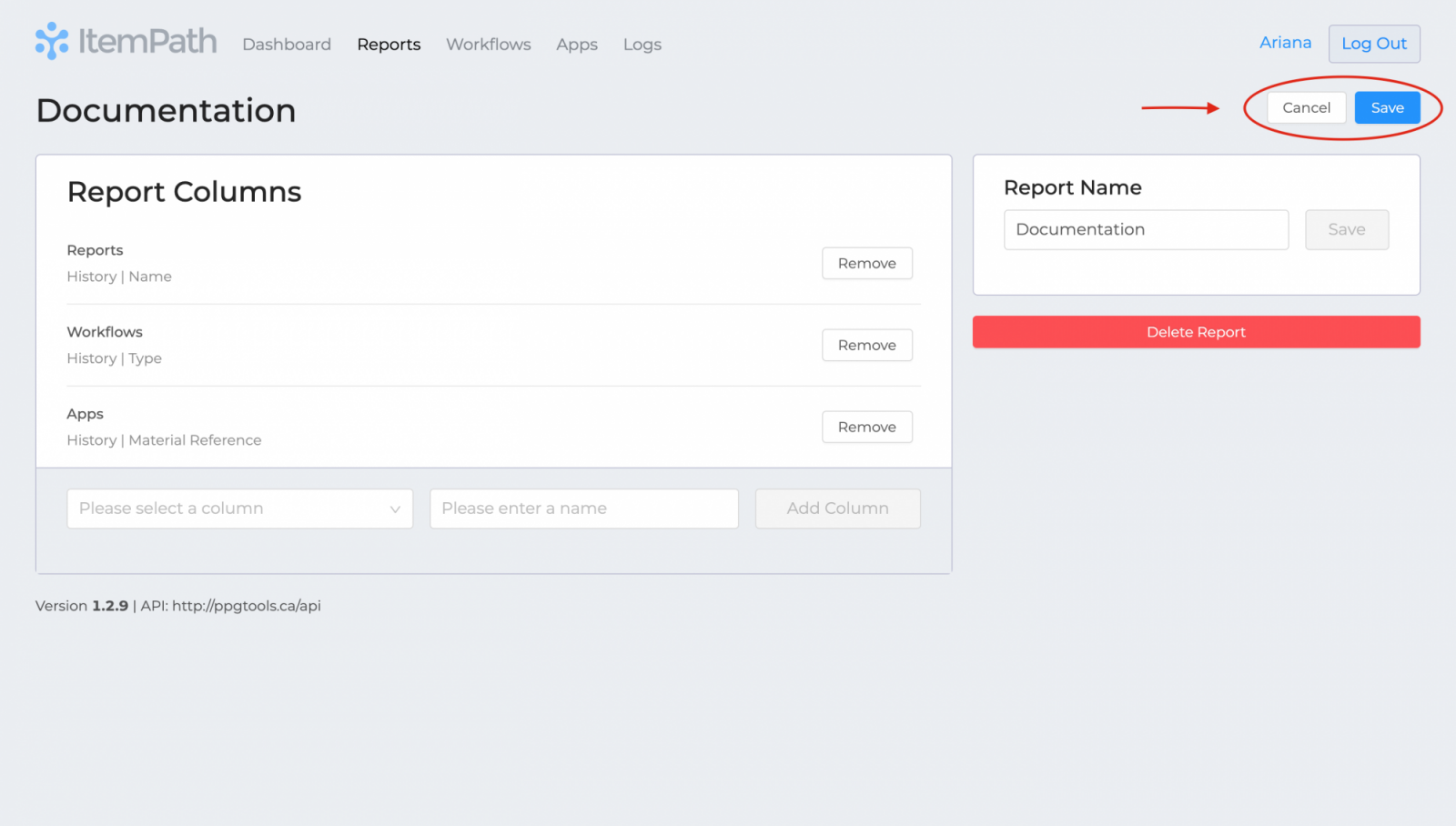
Task: Remove the Apps Material Reference column
Action: coord(866,427)
